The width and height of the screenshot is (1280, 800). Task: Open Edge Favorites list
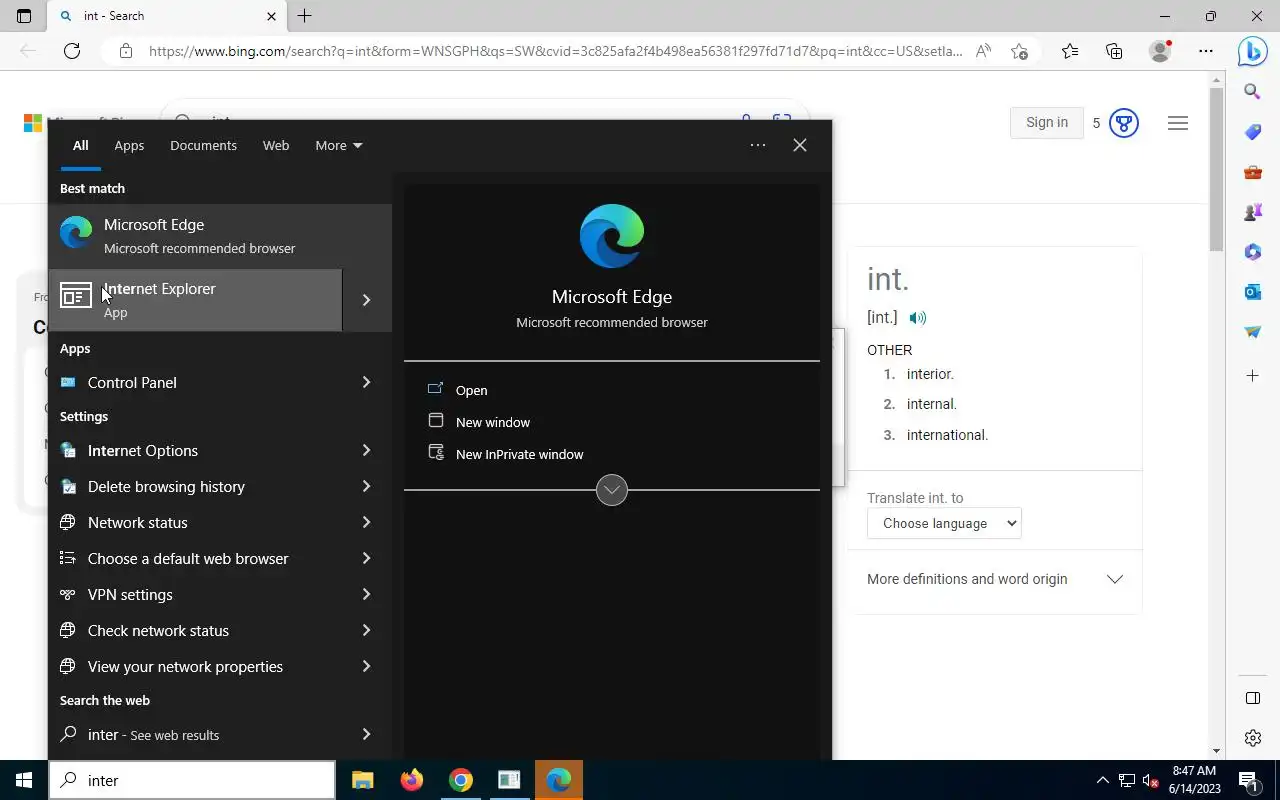point(1070,51)
